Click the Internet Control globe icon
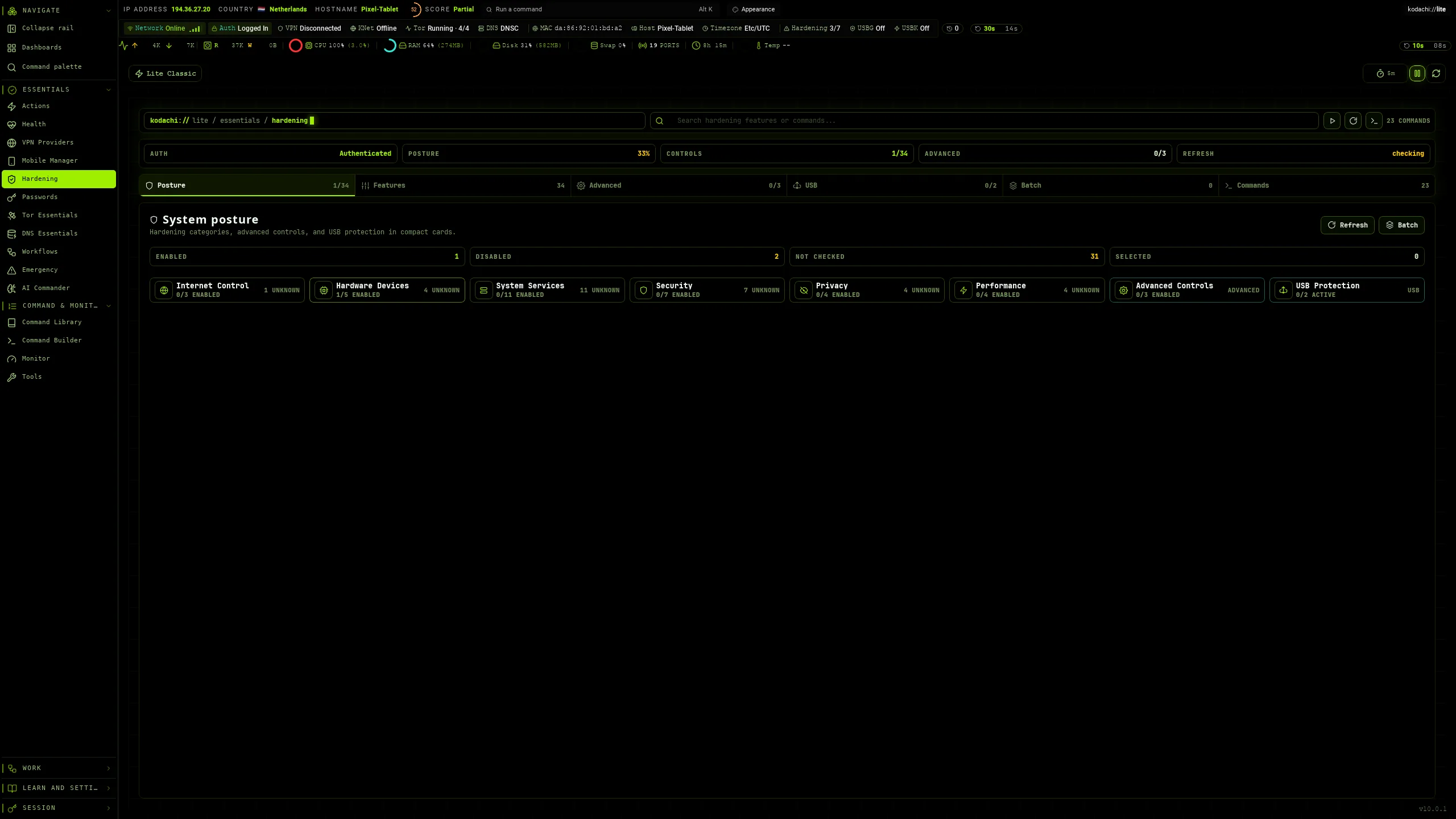This screenshot has width=1456, height=819. click(164, 290)
